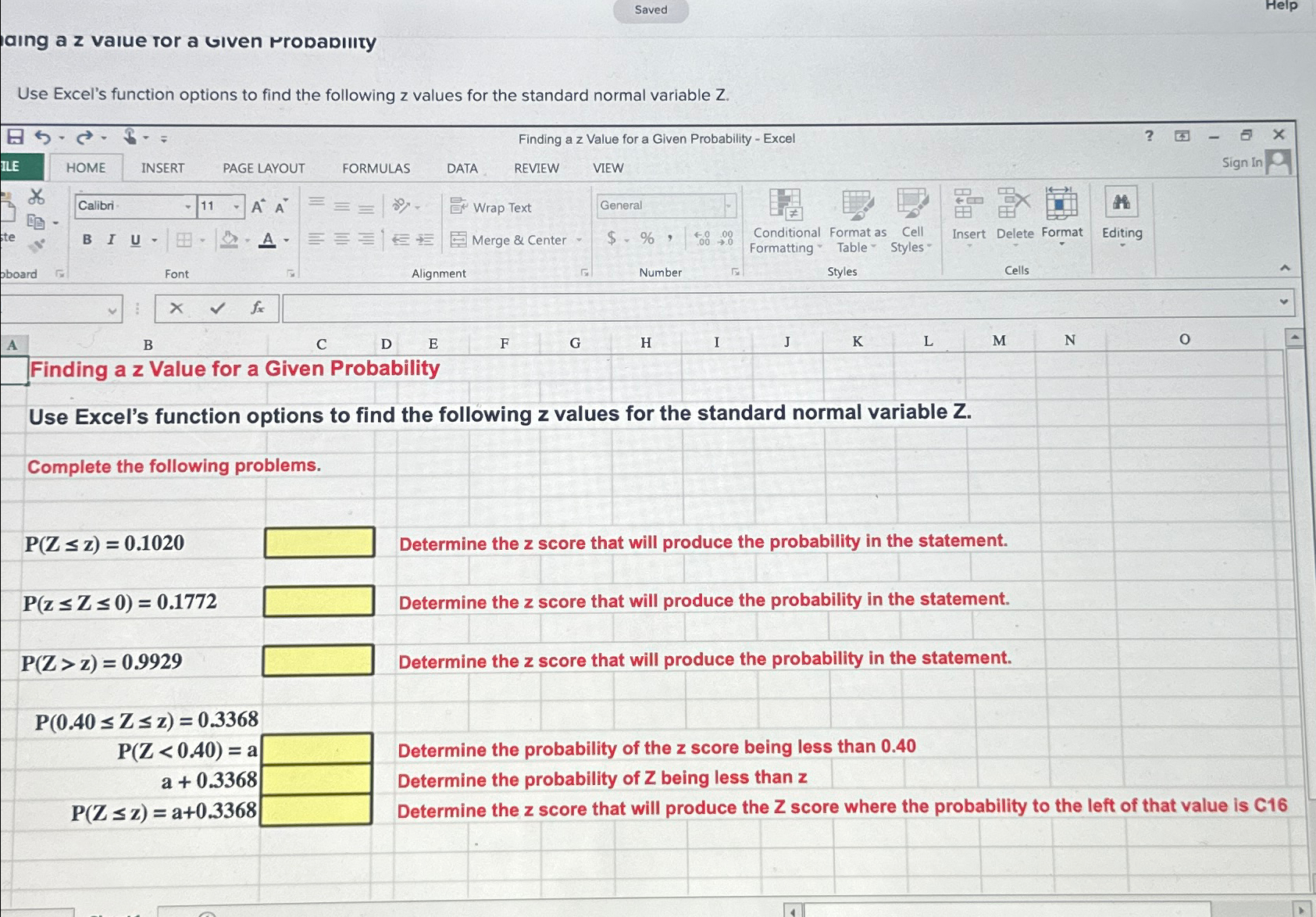Click the Insert Function fx icon
Screen dimensions: 1316x917
click(x=257, y=308)
